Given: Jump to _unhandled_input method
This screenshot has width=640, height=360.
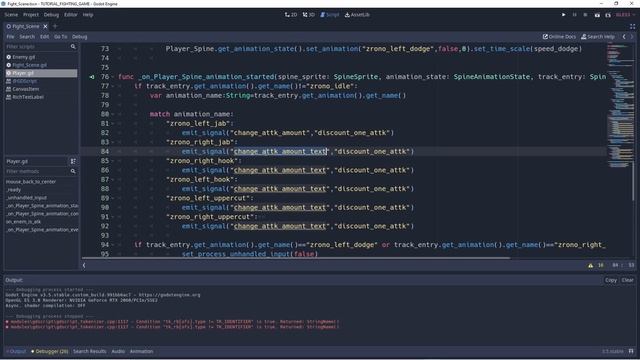Looking at the screenshot, I should coord(41,198).
